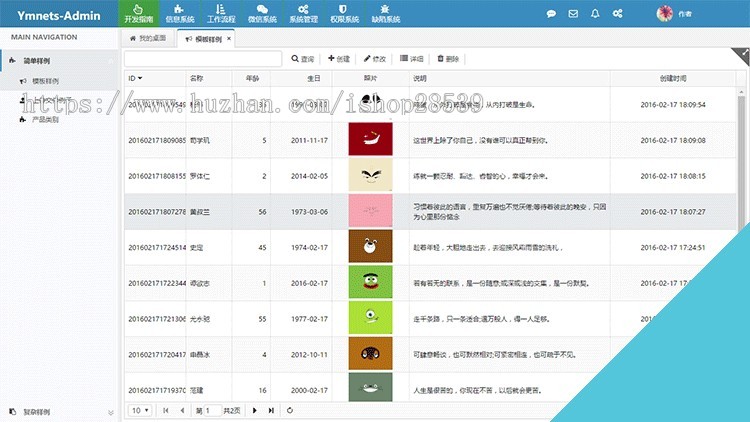This screenshot has width=750, height=422.
Task: Expand the 复杂样例 sidebar group
Action: 59,412
